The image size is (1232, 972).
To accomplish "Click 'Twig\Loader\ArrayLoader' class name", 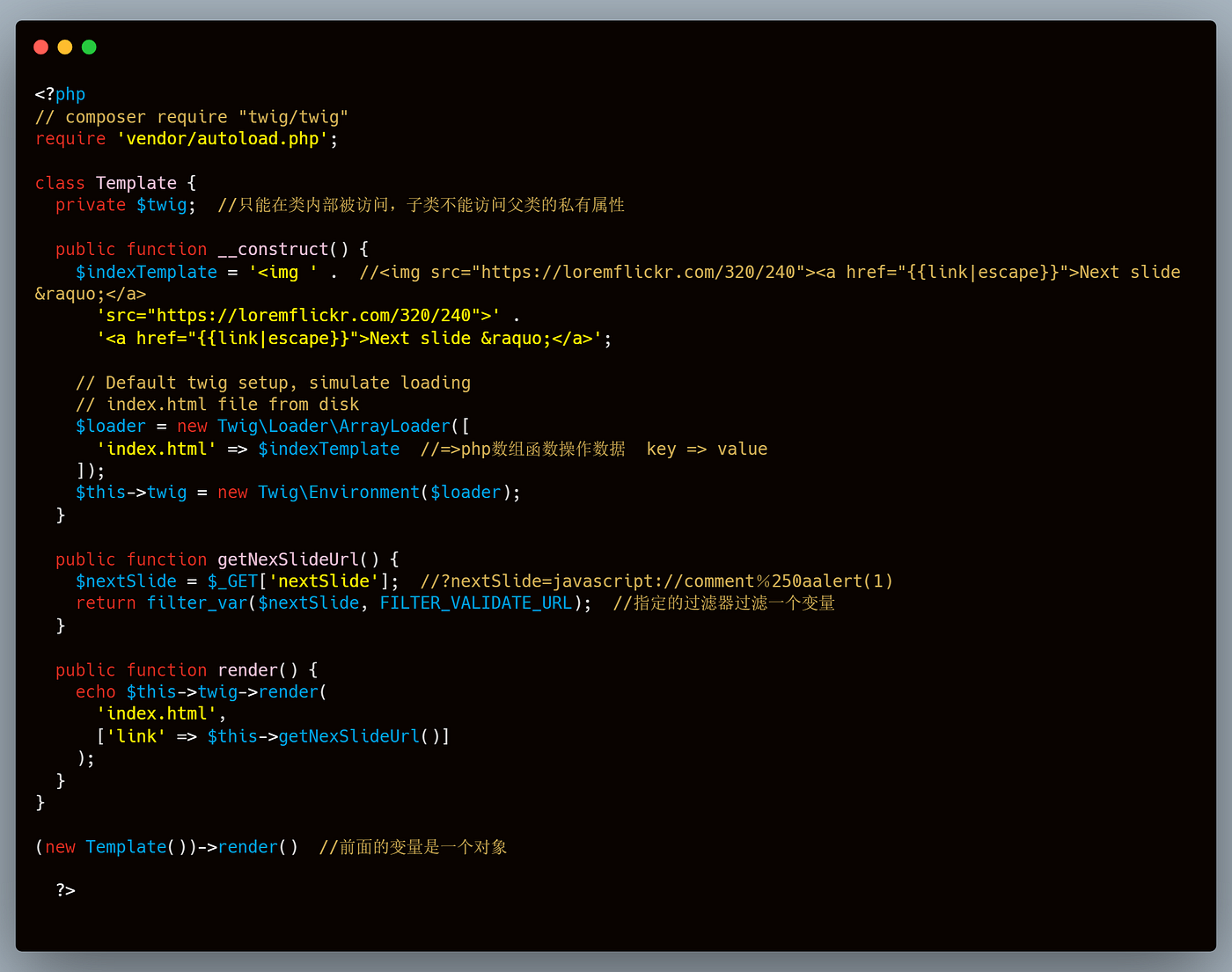I will [x=334, y=427].
